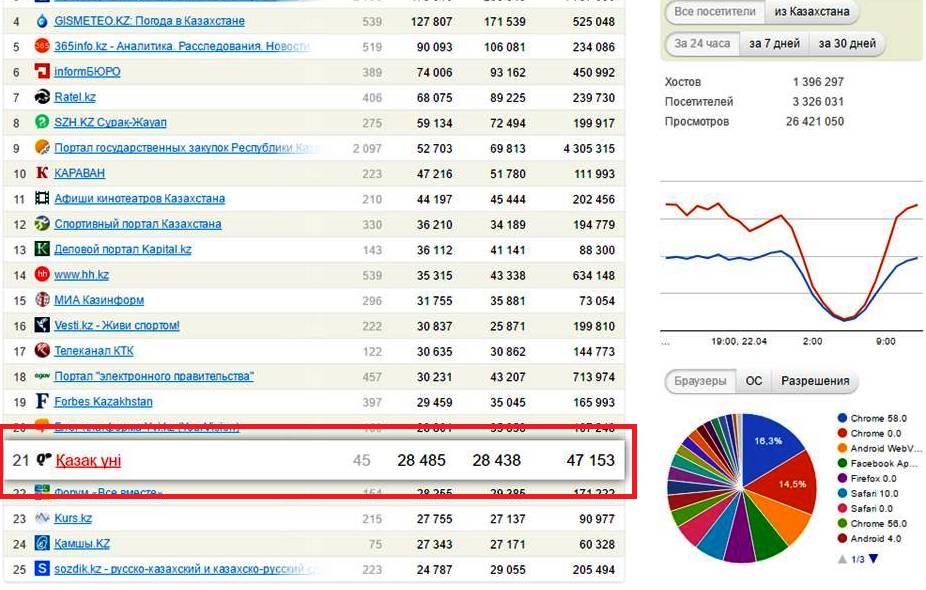Click the Firefox 0.0 purple legend dot
This screenshot has width=926, height=590.
842,478
